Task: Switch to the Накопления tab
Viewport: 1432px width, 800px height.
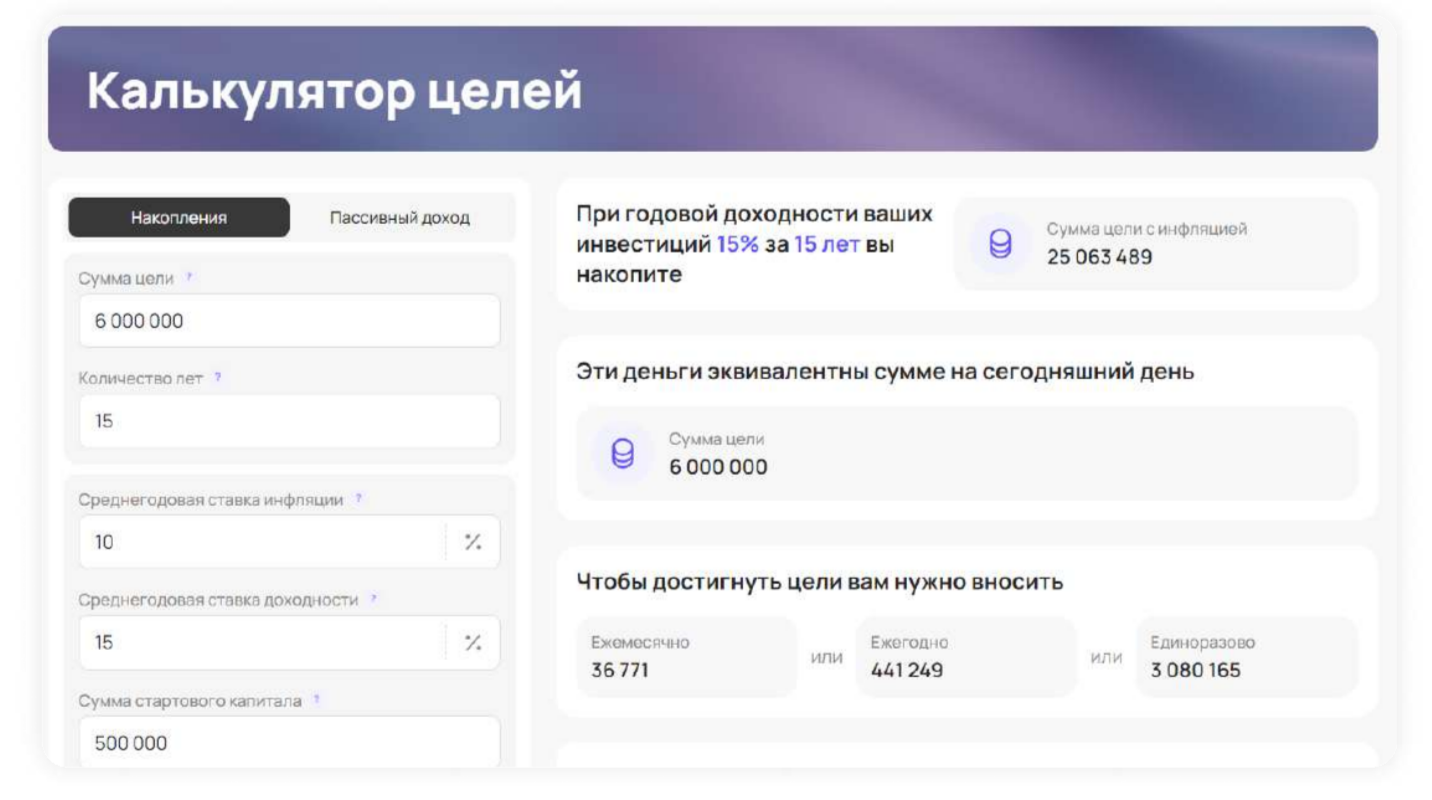Action: pyautogui.click(x=179, y=218)
